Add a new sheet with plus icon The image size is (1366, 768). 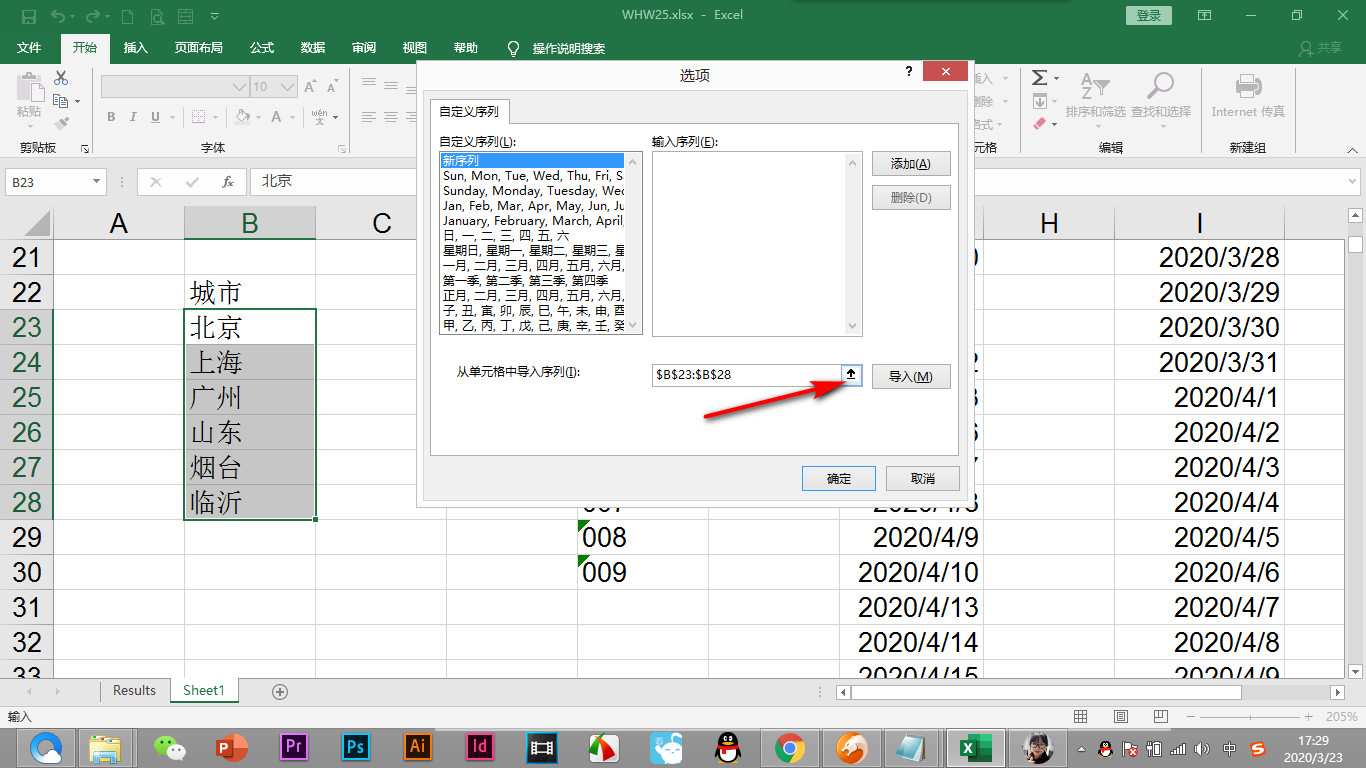pyautogui.click(x=280, y=691)
